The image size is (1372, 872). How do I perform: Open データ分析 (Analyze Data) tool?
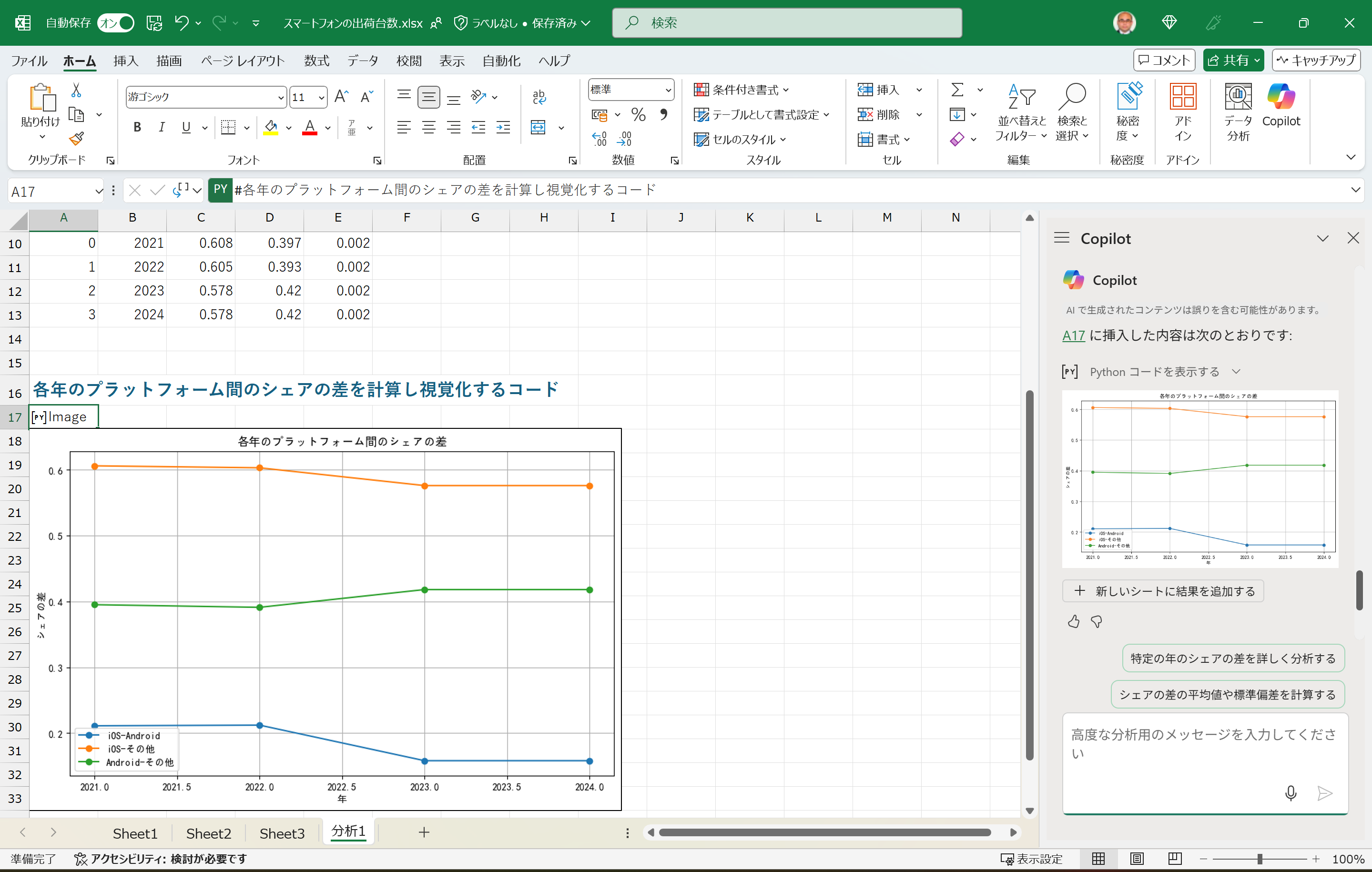click(x=1238, y=111)
